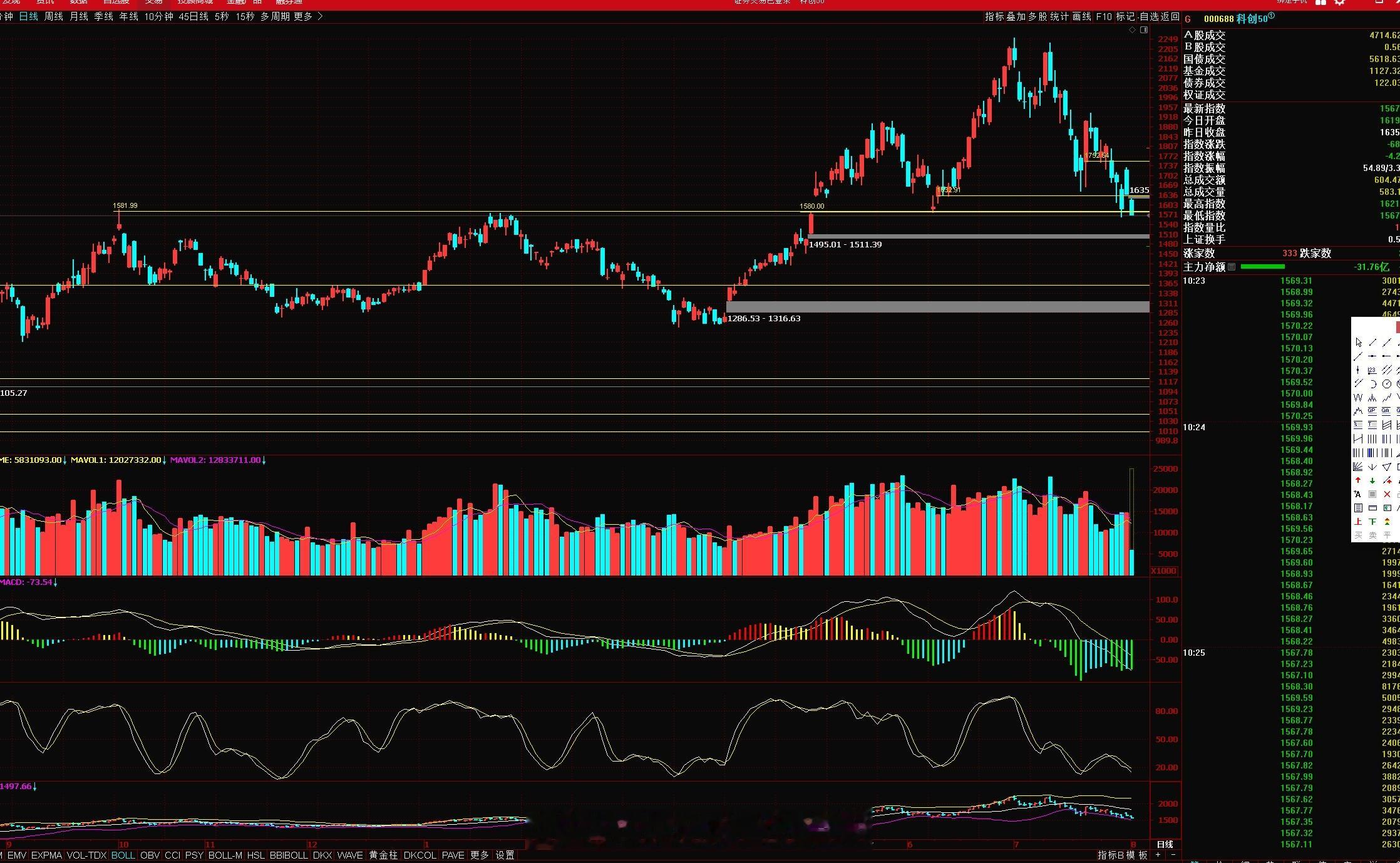Click the 画线 drawing tools button
1400x863 pixels.
1082,17
